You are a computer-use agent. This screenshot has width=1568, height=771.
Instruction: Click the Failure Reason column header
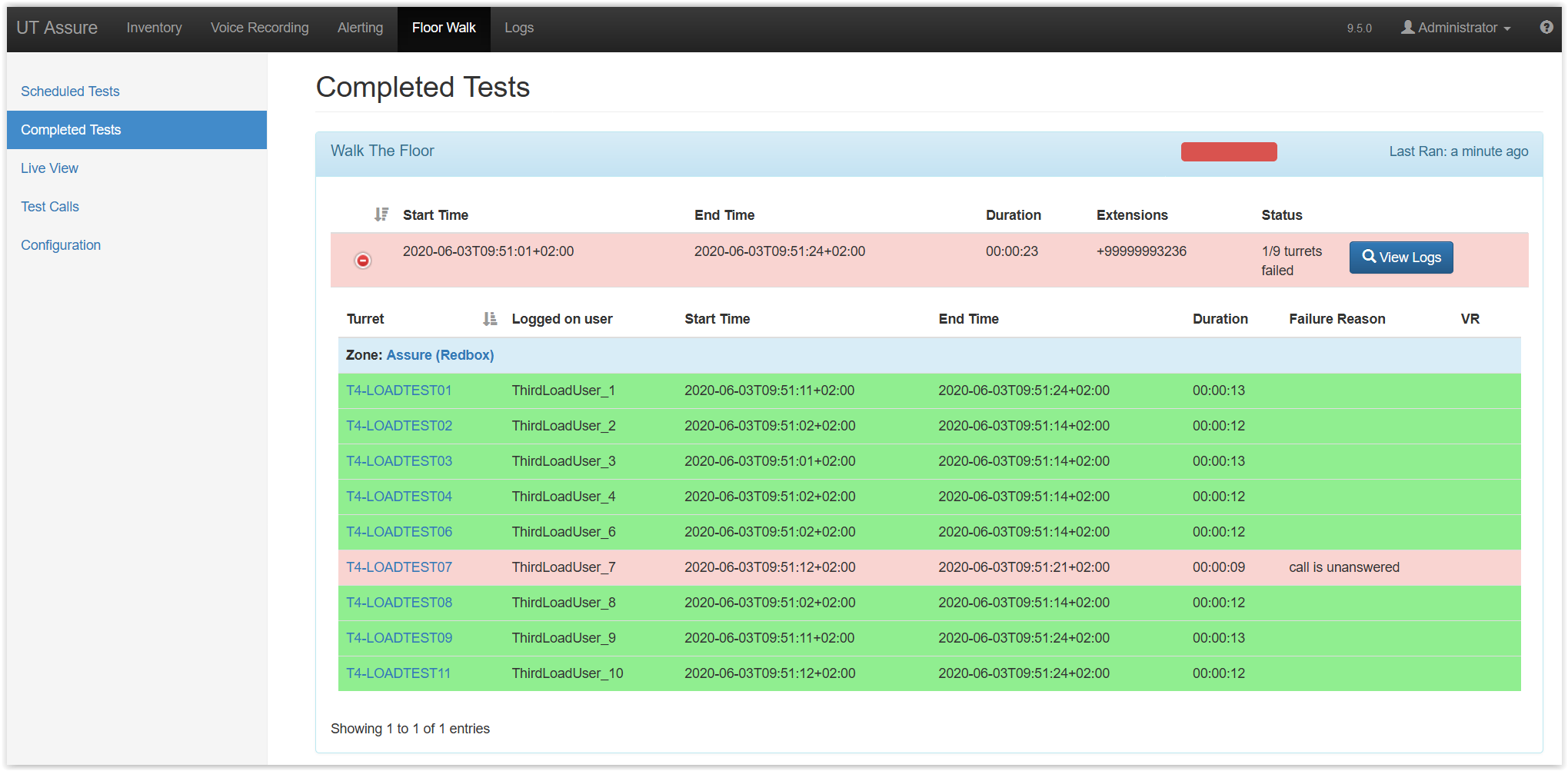coord(1337,319)
